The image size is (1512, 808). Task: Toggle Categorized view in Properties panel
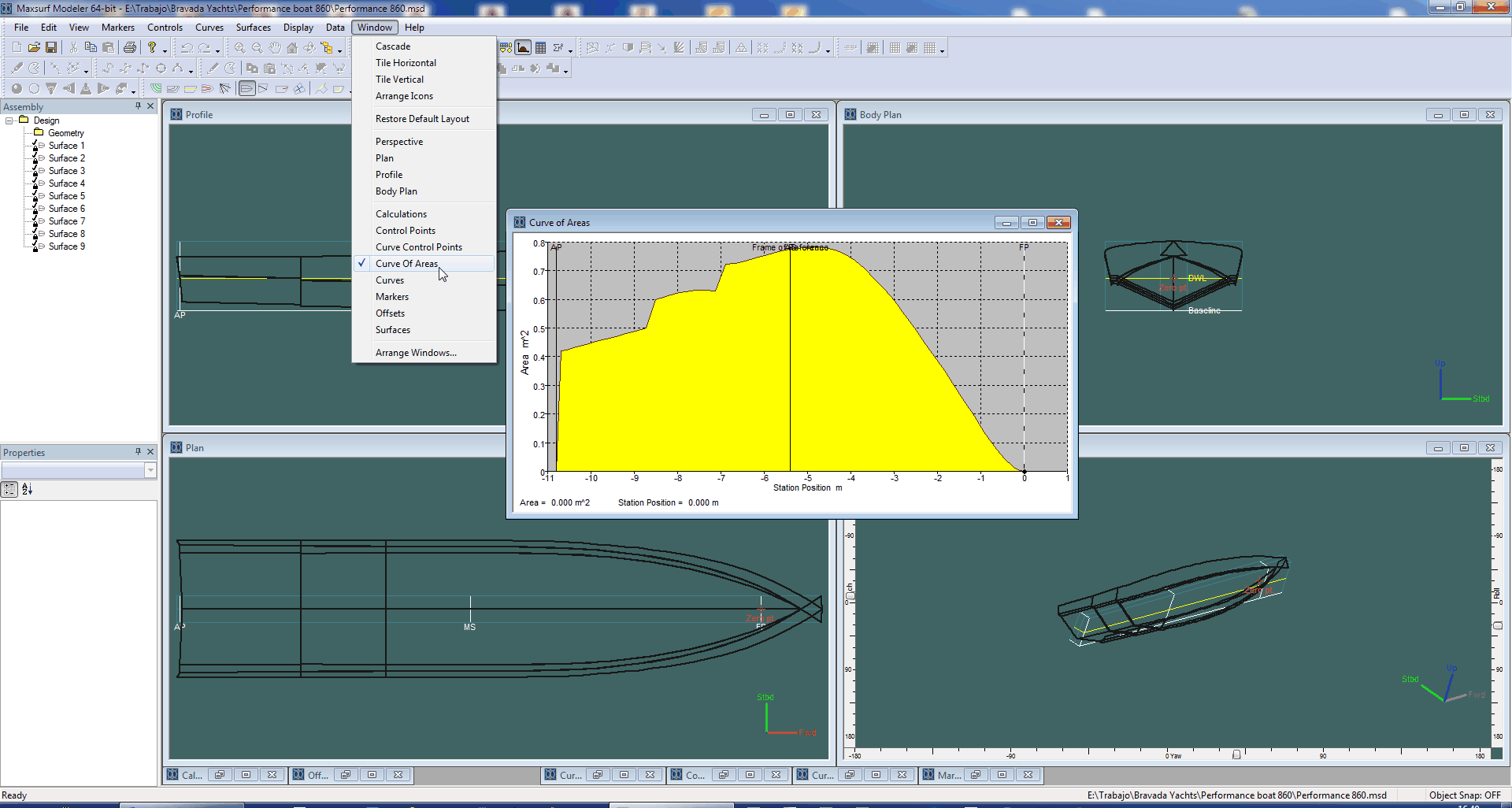pos(9,489)
